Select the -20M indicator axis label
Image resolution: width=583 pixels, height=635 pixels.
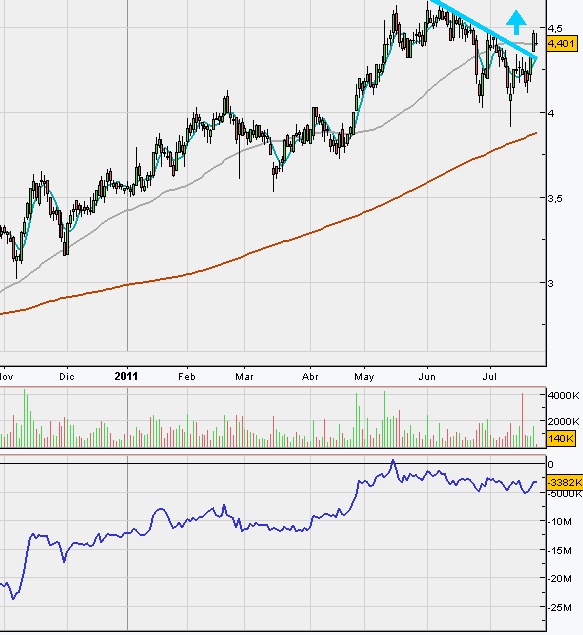click(560, 578)
